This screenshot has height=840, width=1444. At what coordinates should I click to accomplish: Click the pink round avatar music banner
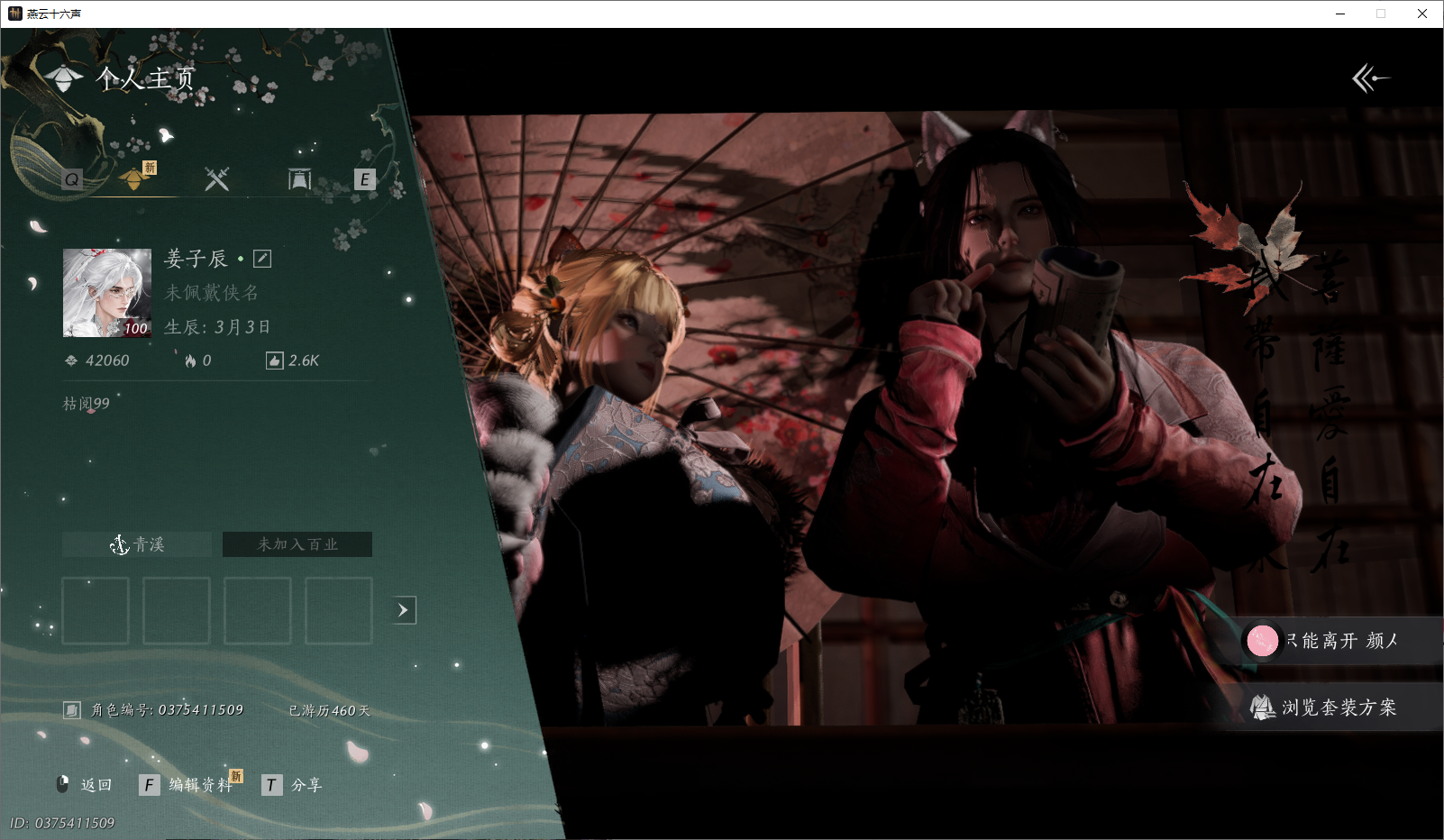coord(1262,641)
